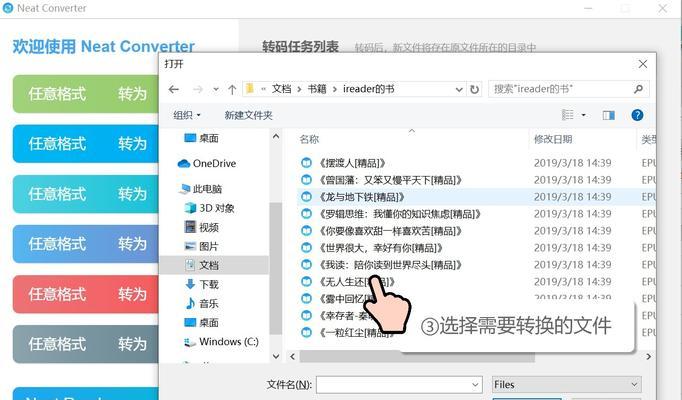Select the file 《摆渡人[精品]》
This screenshot has height=400, width=682.
(352, 163)
